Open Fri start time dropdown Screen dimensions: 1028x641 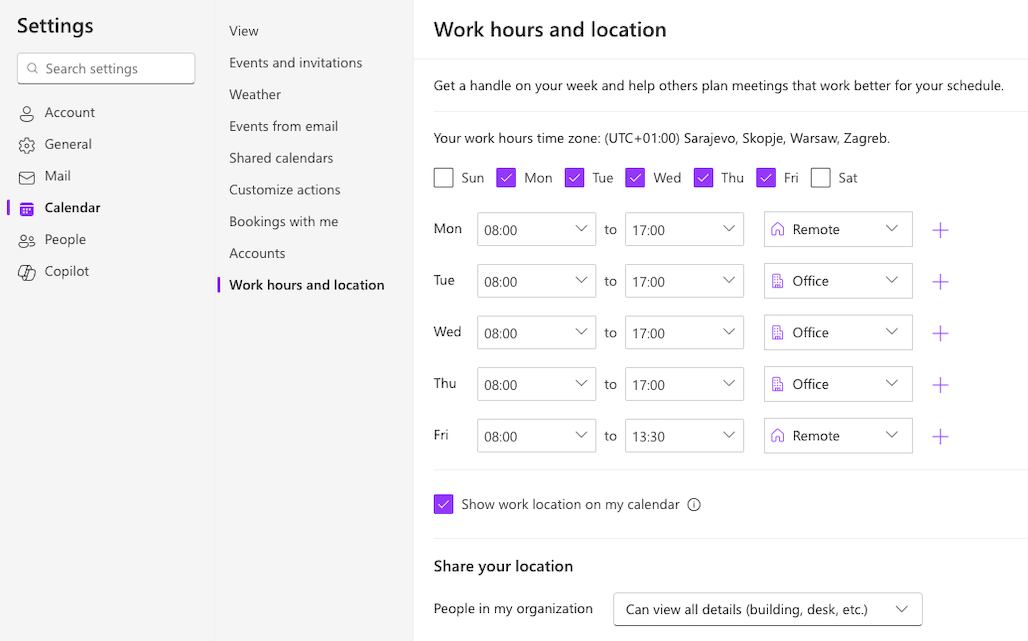(536, 436)
